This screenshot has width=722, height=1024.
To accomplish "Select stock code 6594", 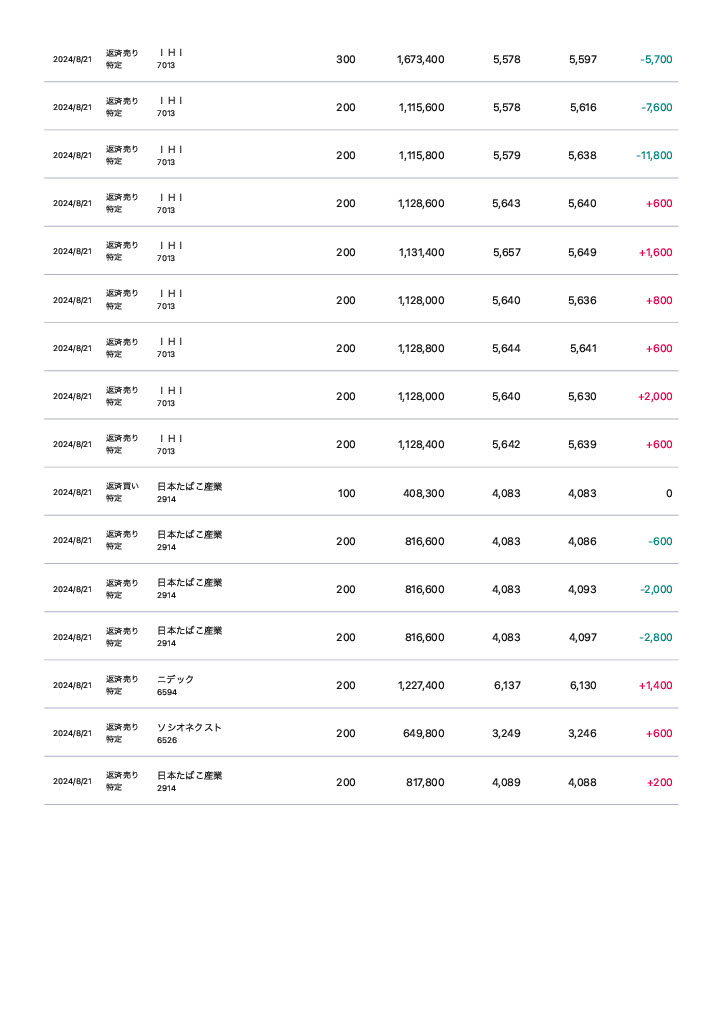I will [166, 692].
